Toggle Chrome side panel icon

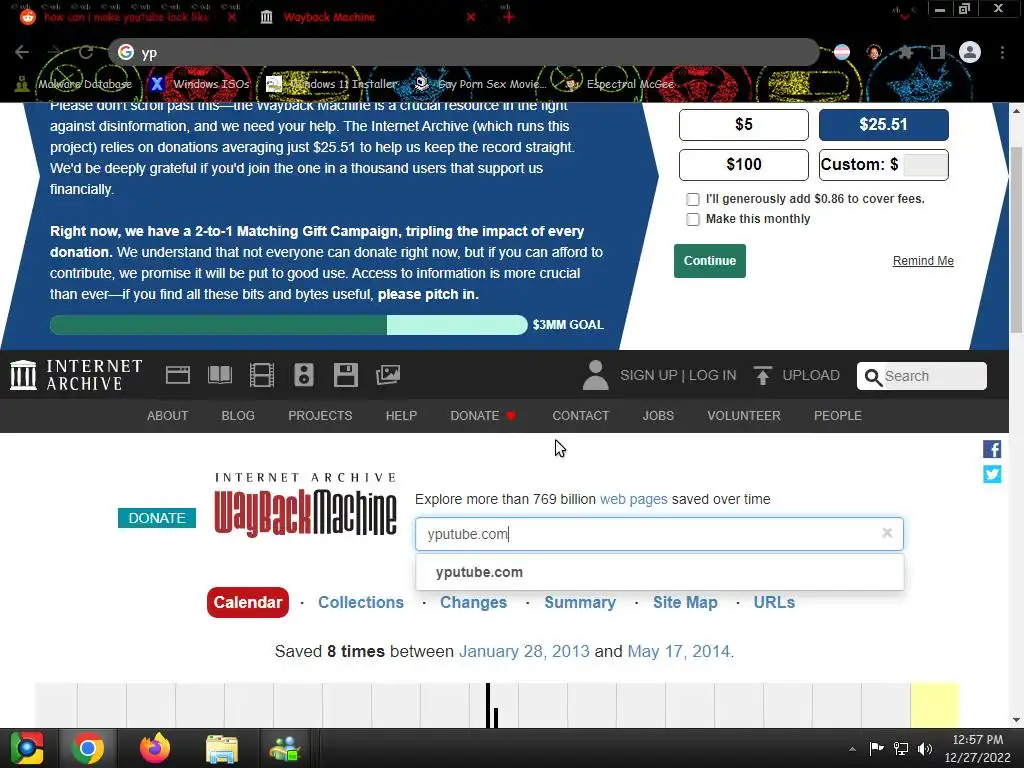pyautogui.click(x=938, y=52)
